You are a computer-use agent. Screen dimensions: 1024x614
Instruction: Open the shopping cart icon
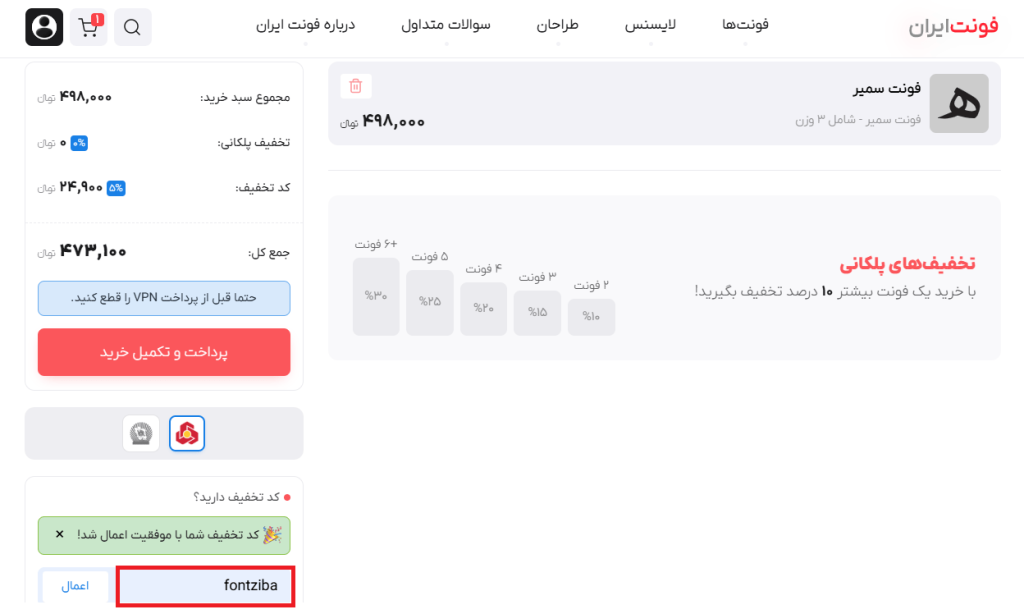point(89,27)
